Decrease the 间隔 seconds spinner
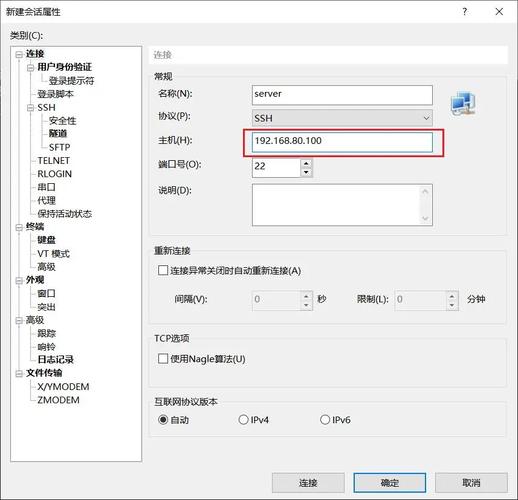 pyautogui.click(x=306, y=305)
